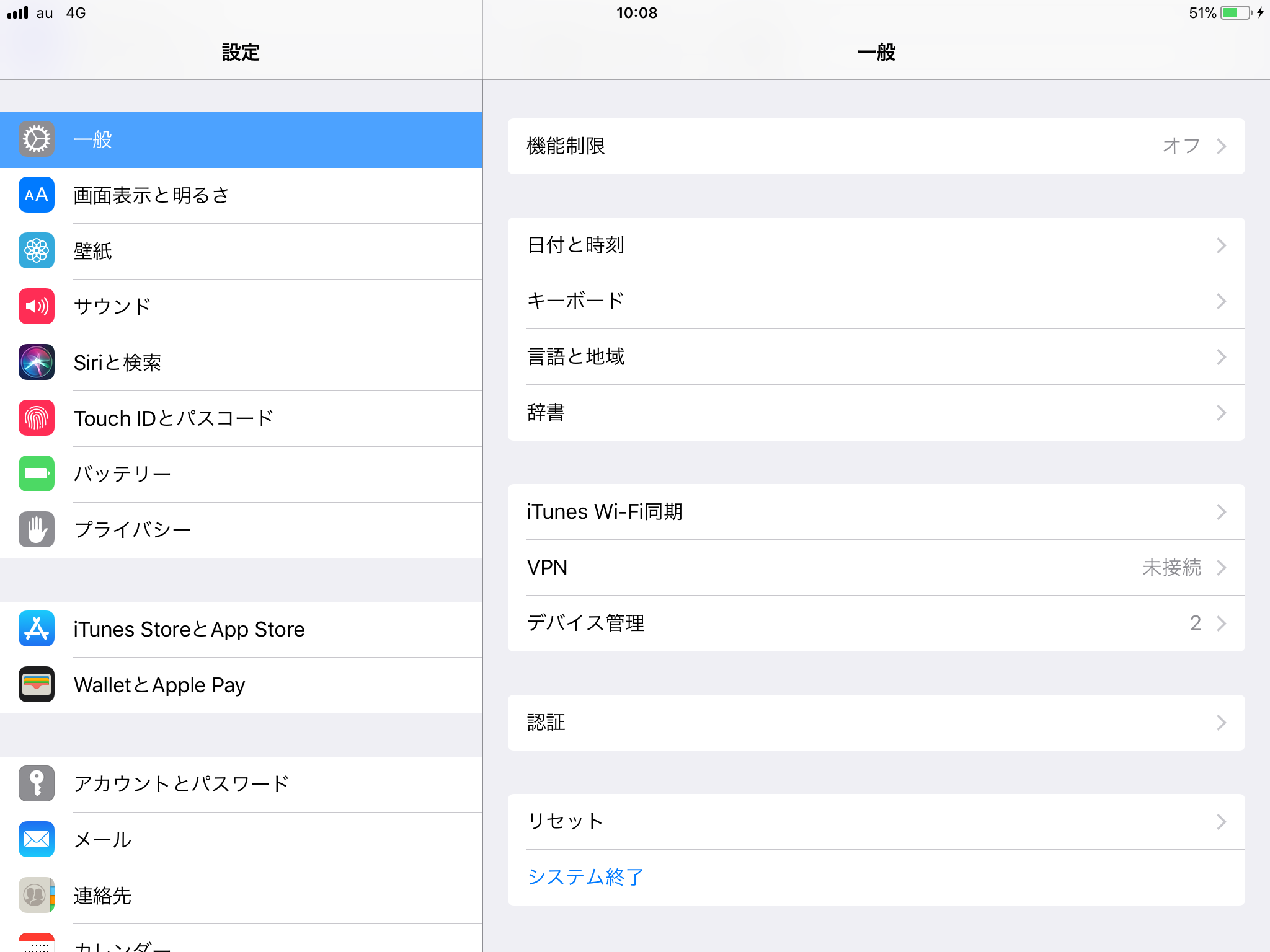Tap the 壁紙 flower icon
The height and width of the screenshot is (952, 1270).
(37, 250)
